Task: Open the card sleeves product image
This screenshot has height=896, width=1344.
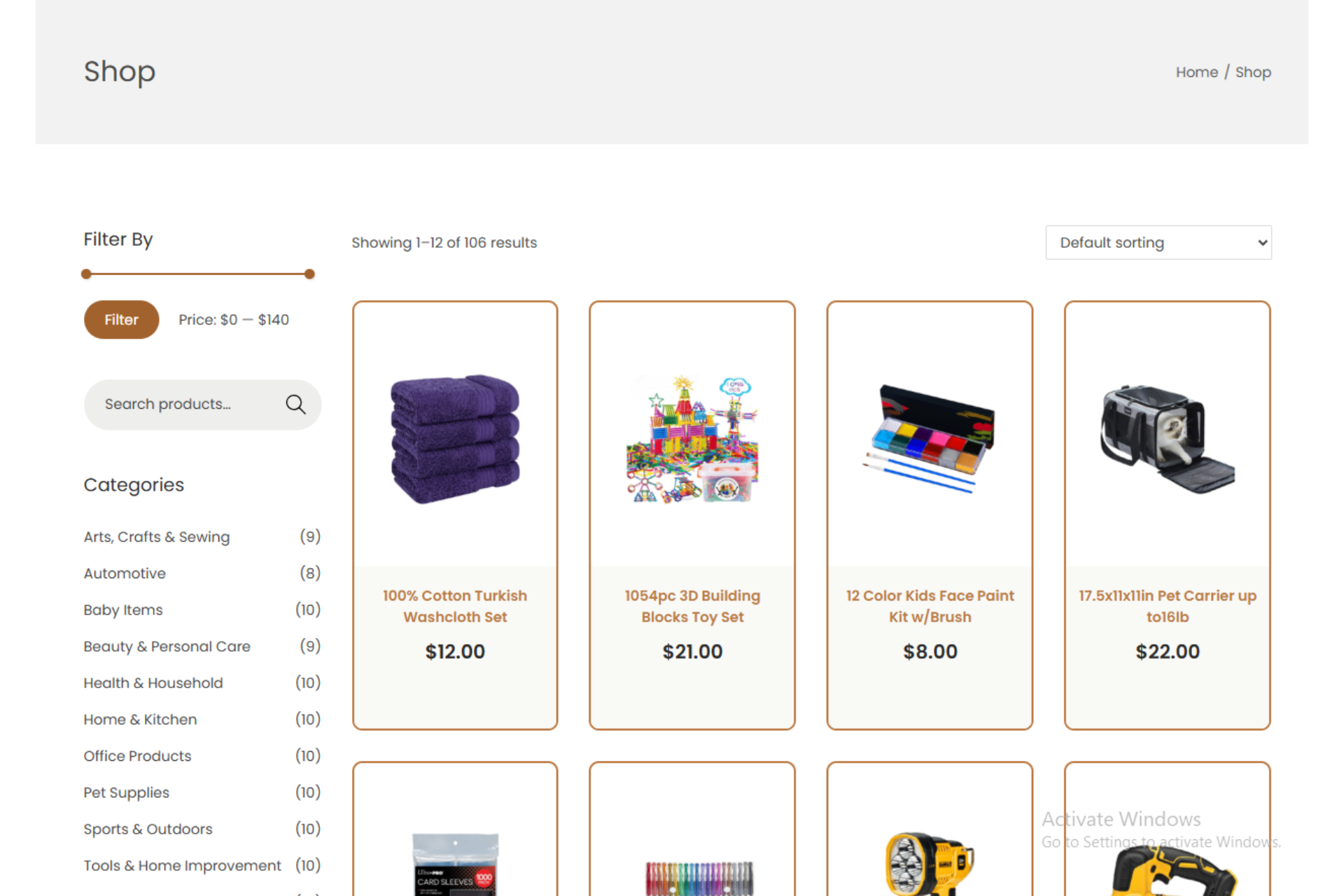Action: pyautogui.click(x=455, y=864)
